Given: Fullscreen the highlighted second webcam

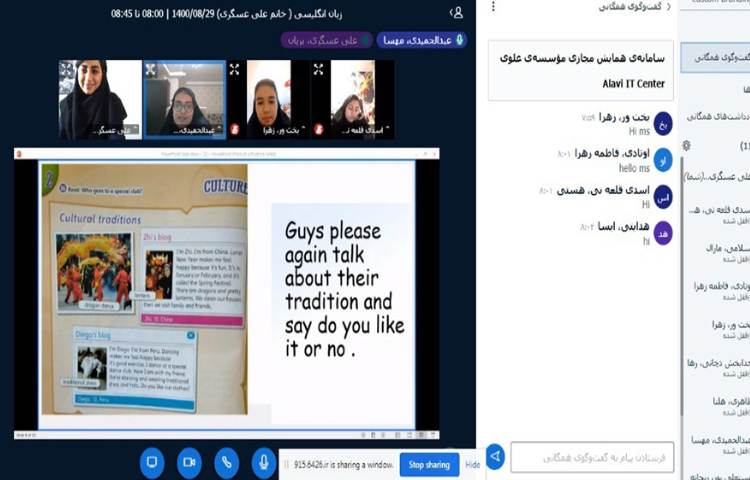Looking at the screenshot, I should tap(151, 70).
